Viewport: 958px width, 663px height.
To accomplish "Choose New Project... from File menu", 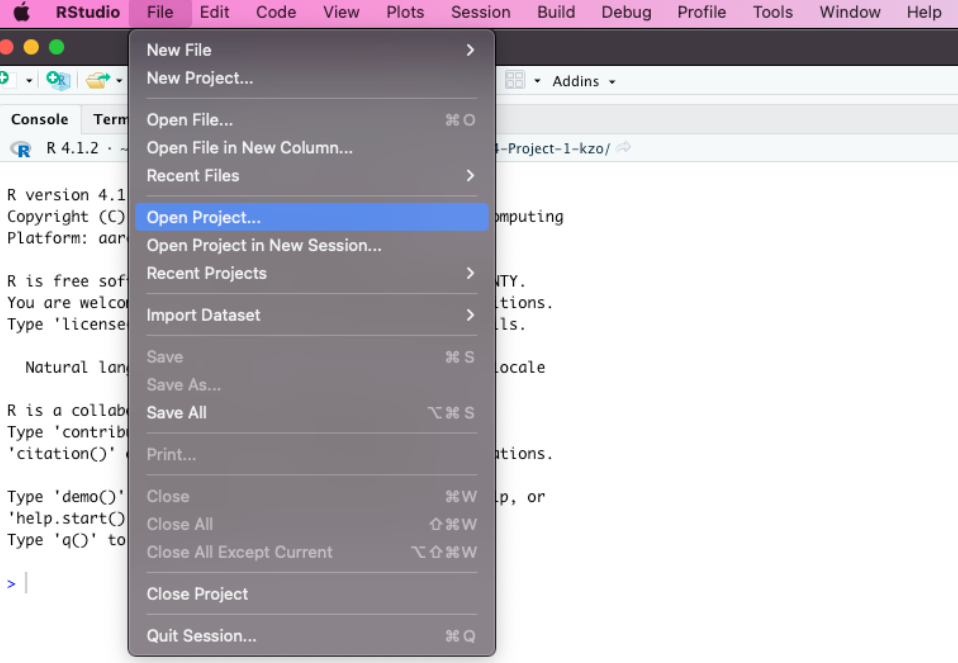I will [312, 78].
